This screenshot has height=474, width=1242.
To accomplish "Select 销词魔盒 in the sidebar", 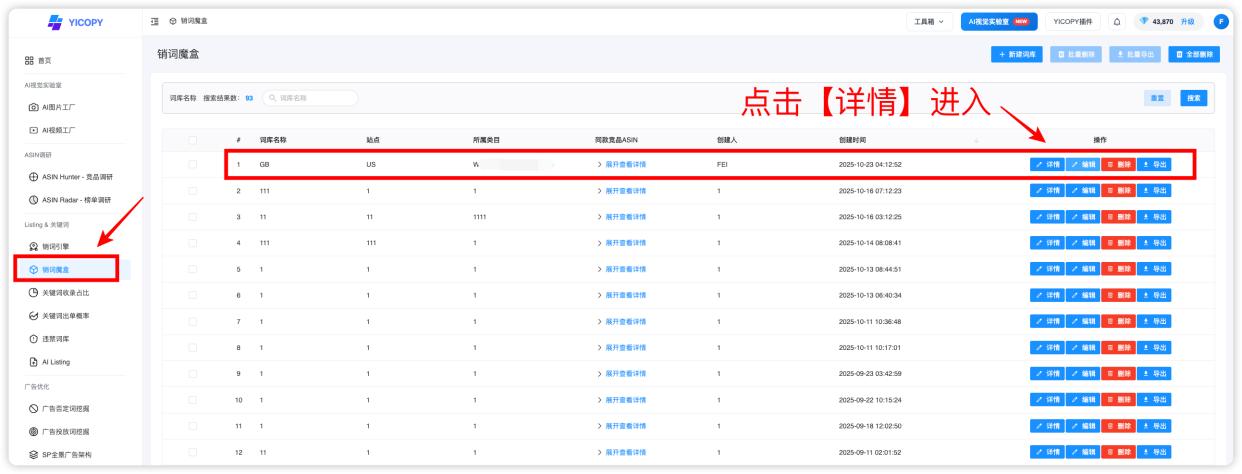I will pos(67,269).
